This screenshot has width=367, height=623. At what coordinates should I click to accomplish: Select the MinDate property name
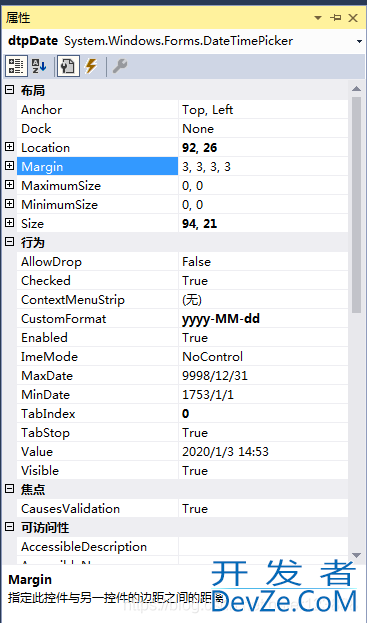(x=45, y=395)
